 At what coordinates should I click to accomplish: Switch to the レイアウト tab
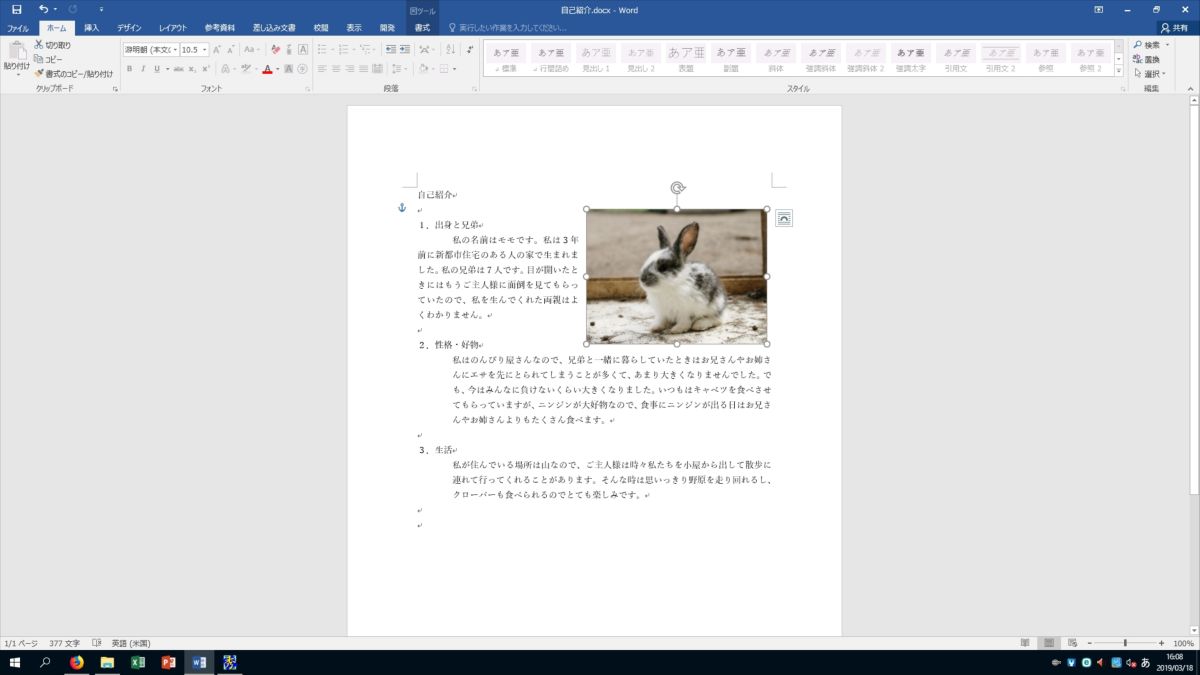[173, 28]
